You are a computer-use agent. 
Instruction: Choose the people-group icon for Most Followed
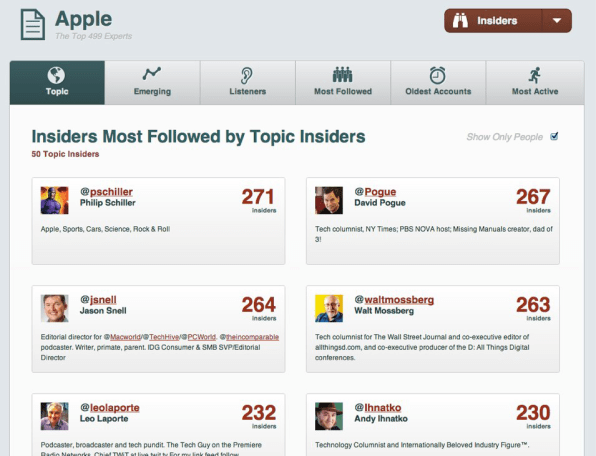coord(342,75)
